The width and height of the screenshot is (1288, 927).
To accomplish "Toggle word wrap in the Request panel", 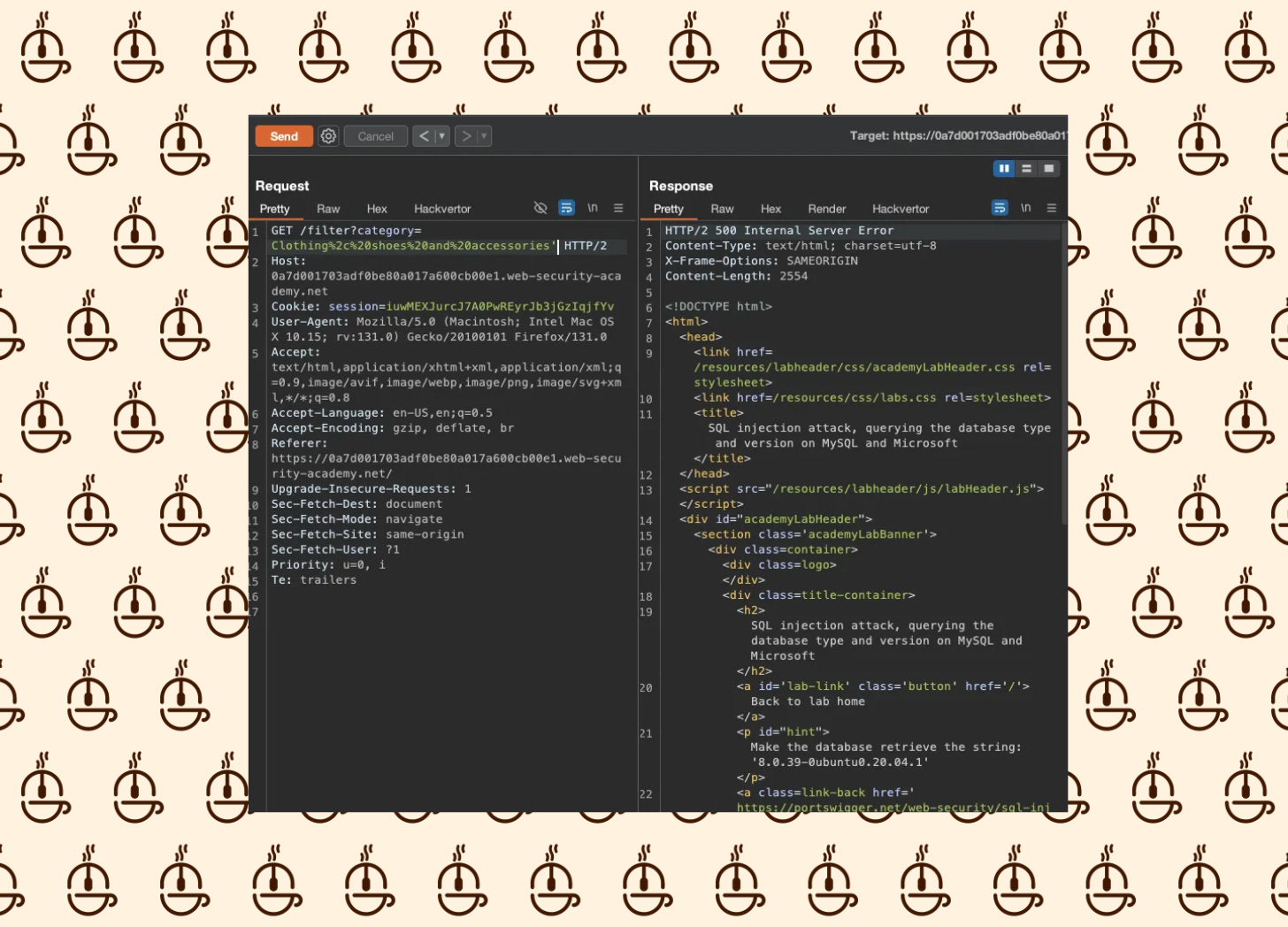I will tap(567, 208).
